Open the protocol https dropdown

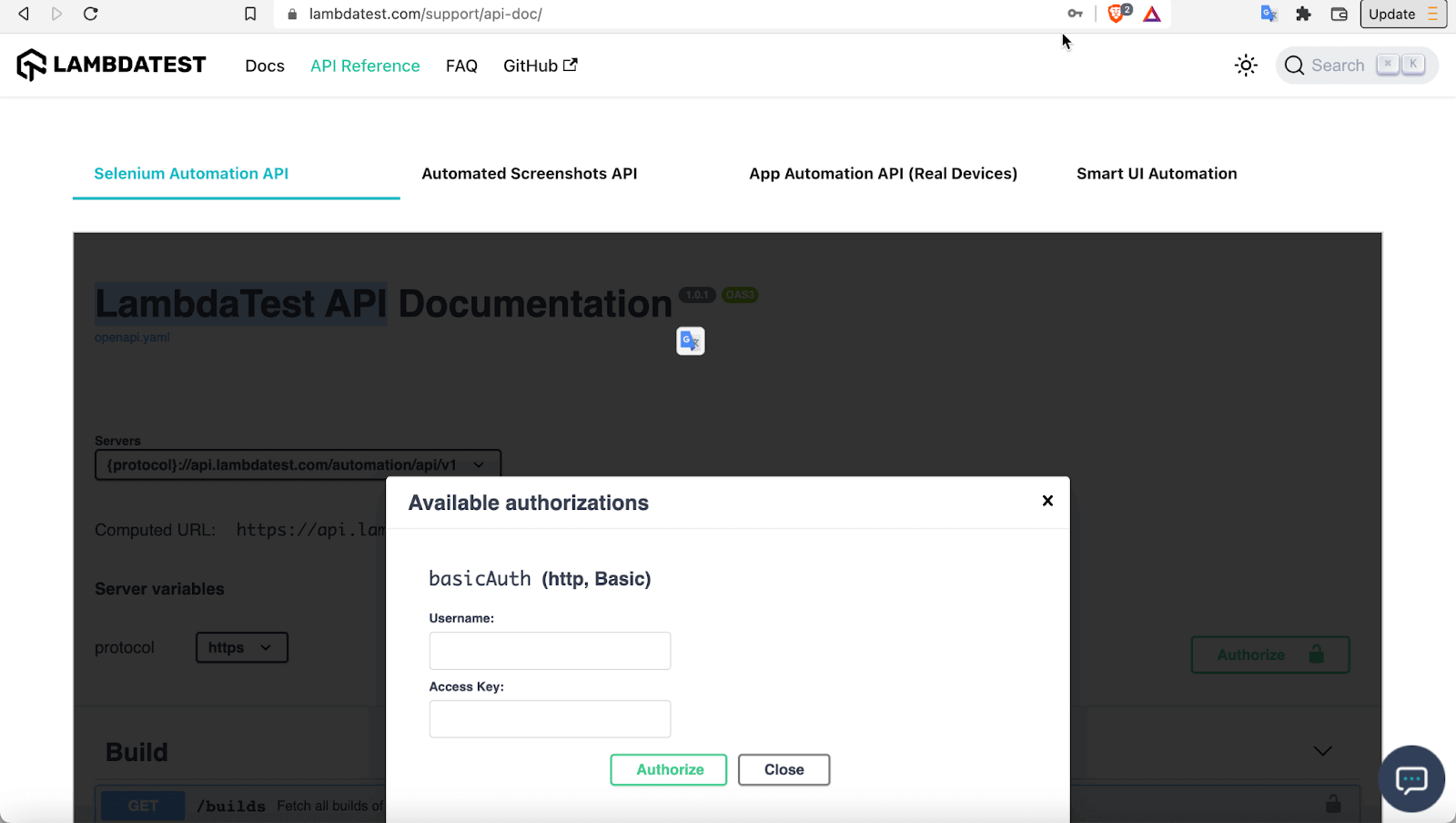tap(240, 647)
